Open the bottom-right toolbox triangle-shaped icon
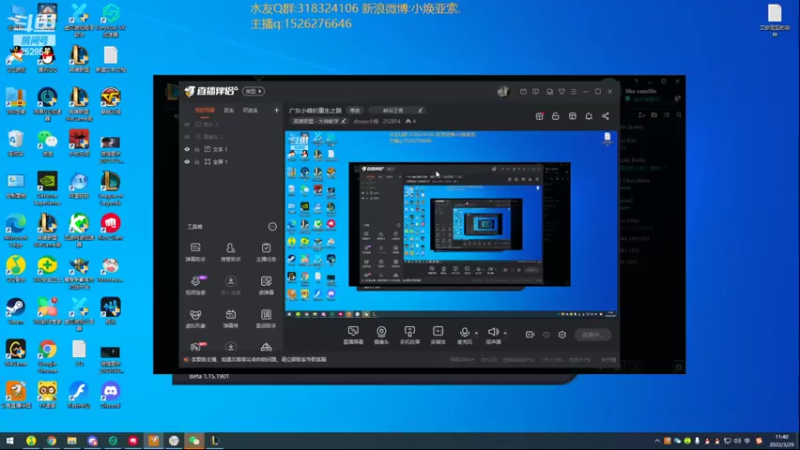The height and width of the screenshot is (450, 800). (x=266, y=347)
